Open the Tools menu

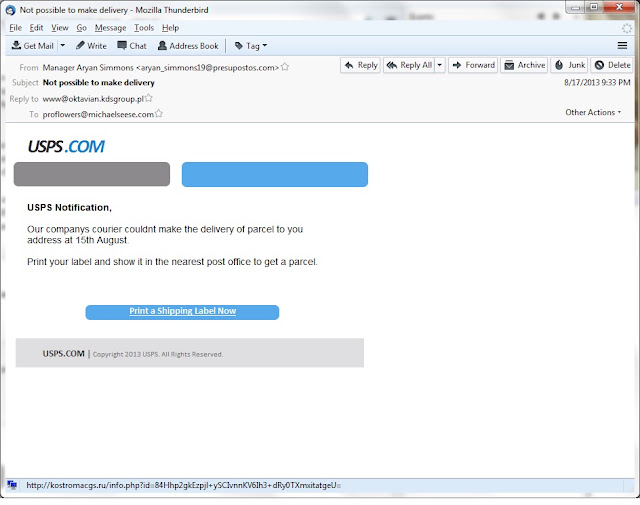click(x=144, y=28)
